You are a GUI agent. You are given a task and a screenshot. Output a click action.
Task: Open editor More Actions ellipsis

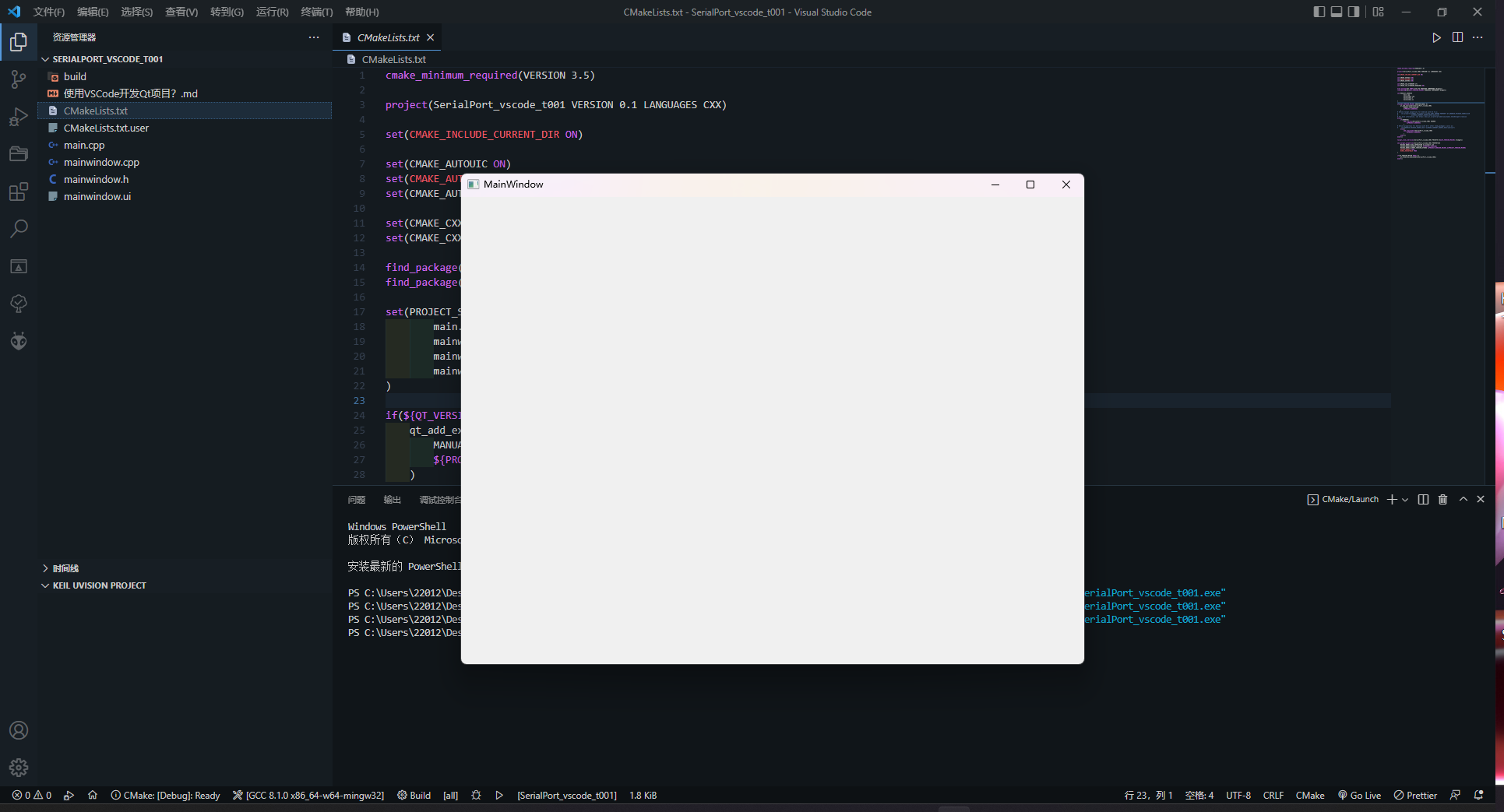point(1478,37)
